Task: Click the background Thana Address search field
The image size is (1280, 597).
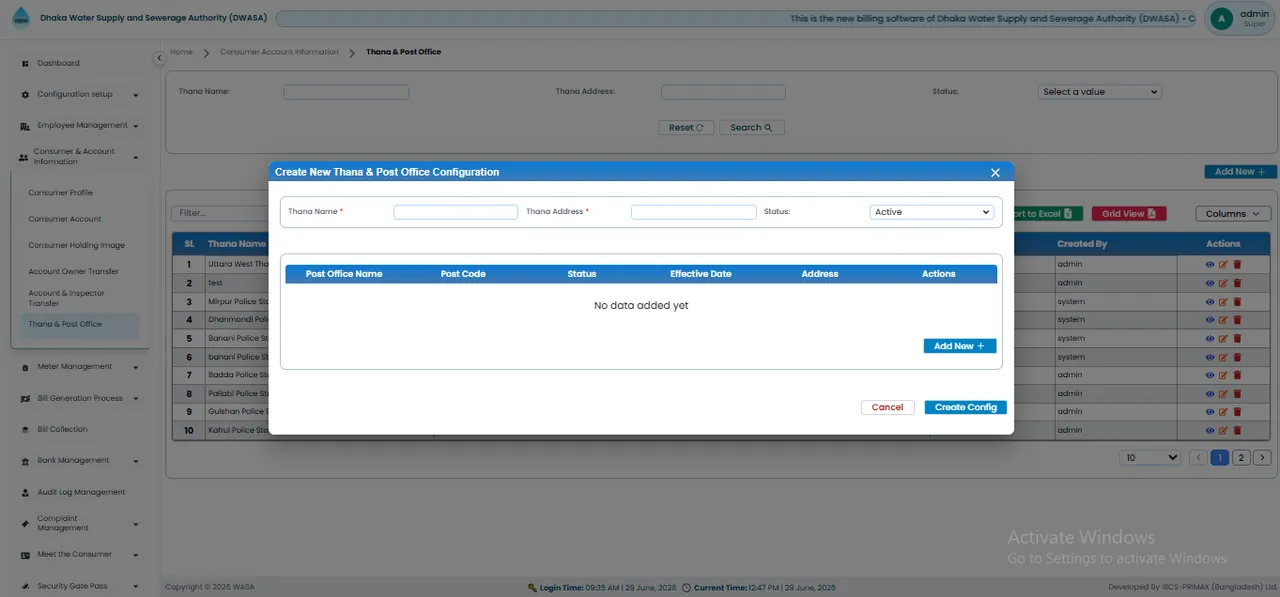Action: pos(723,91)
